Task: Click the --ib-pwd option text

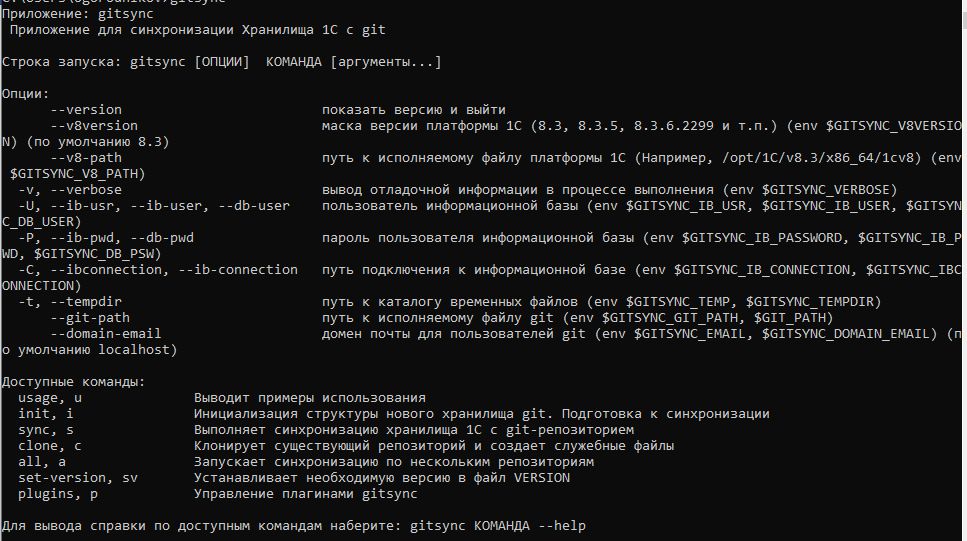Action: click(x=82, y=238)
